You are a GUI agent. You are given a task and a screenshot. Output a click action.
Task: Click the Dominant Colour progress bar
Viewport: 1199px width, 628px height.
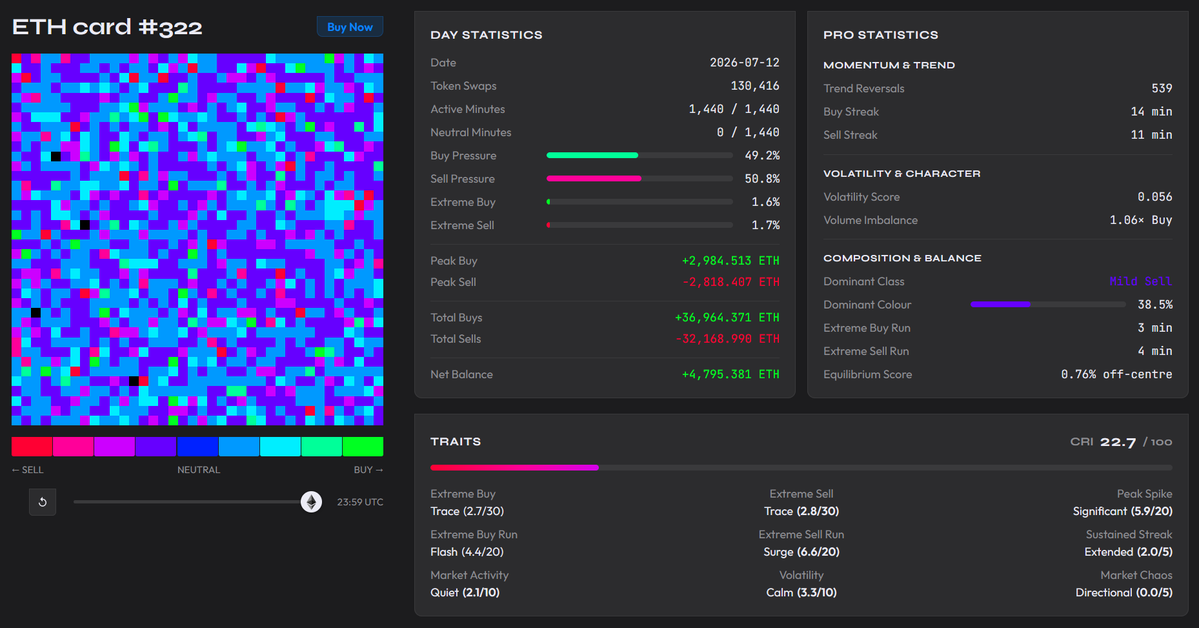click(1048, 304)
